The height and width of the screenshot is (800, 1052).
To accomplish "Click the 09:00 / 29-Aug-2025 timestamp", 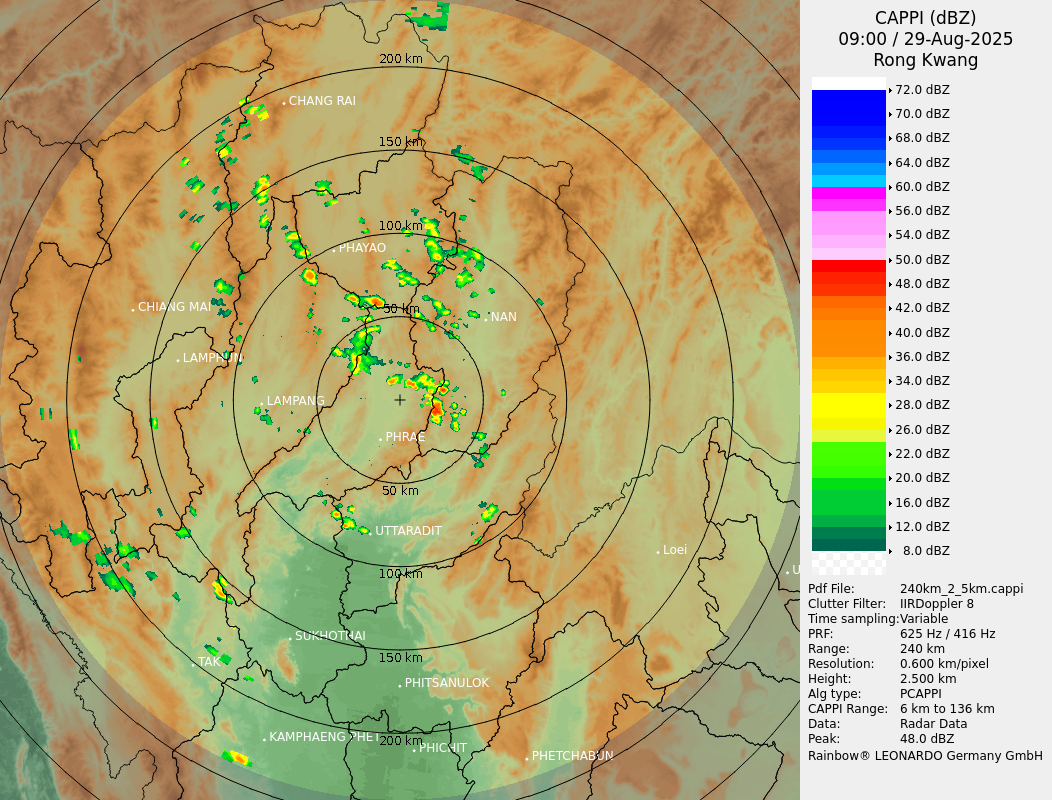I will [x=925, y=39].
